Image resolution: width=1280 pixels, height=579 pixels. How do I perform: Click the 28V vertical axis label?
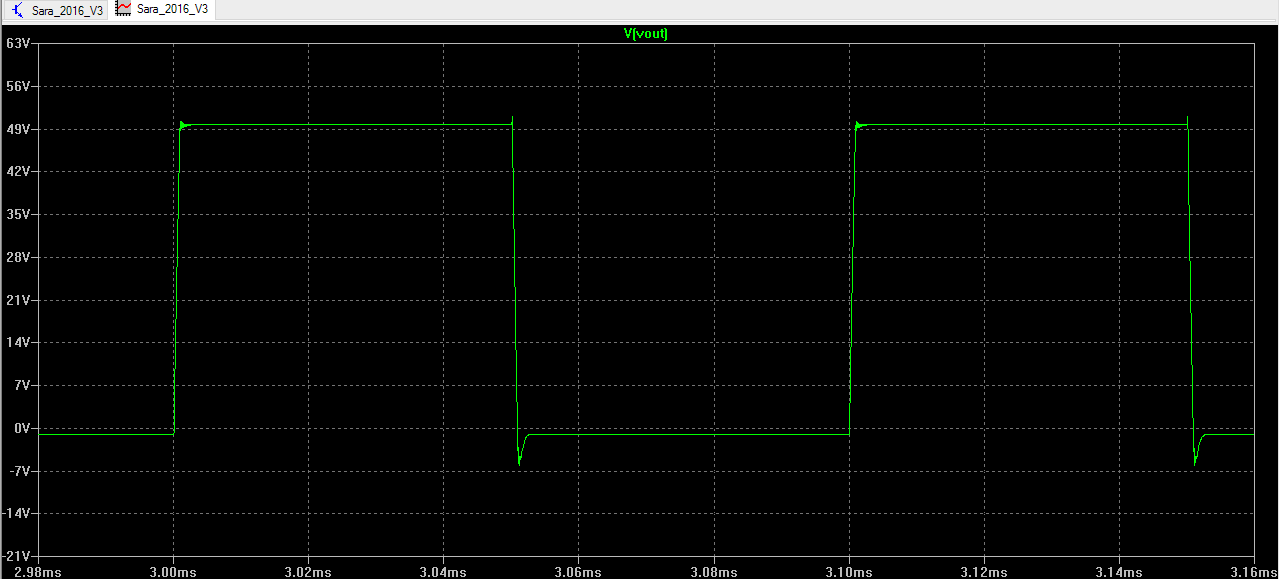point(20,257)
